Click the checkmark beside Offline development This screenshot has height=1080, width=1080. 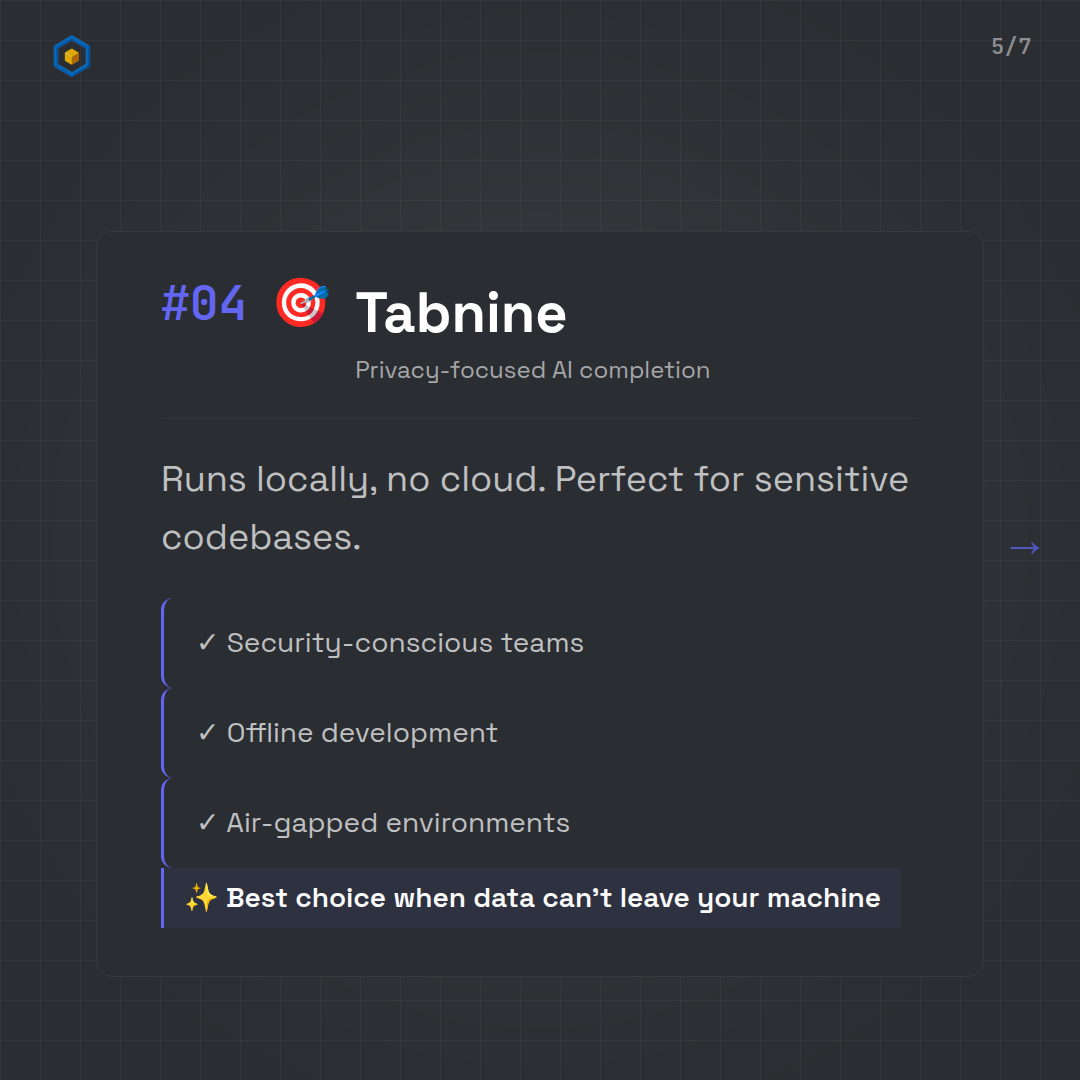207,733
